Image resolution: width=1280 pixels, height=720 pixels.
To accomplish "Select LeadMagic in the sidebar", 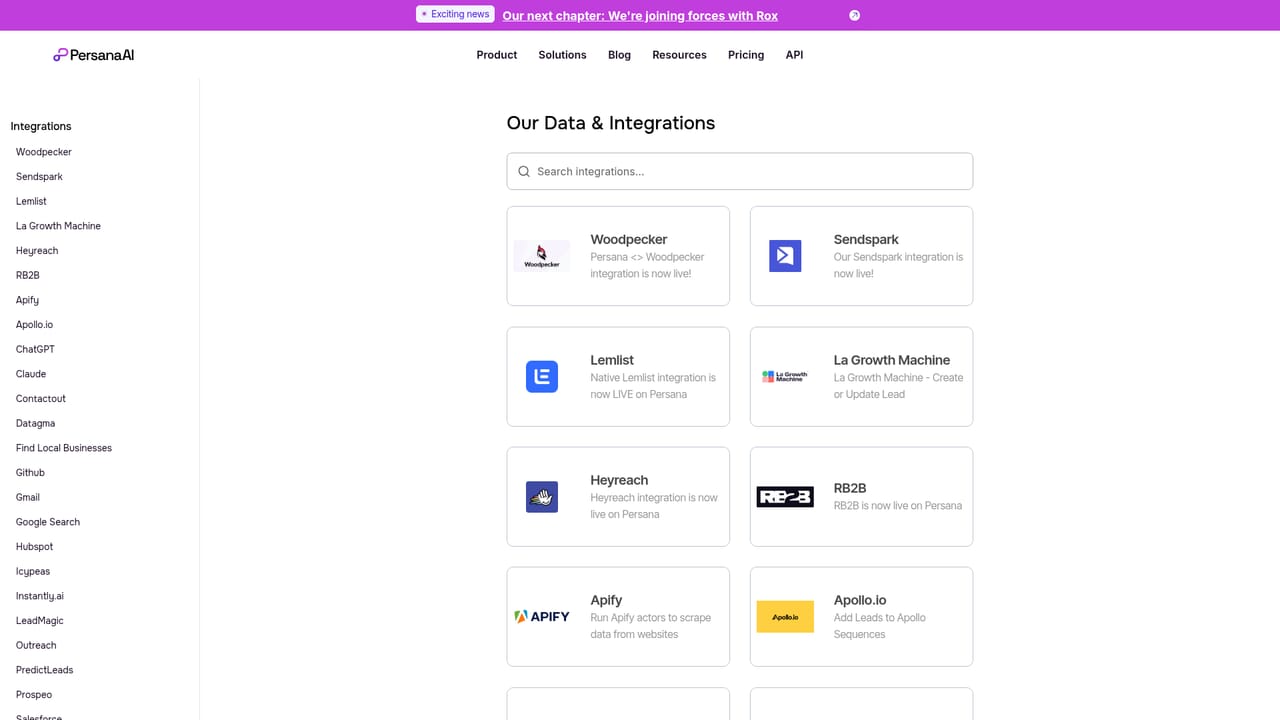I will (x=40, y=621).
